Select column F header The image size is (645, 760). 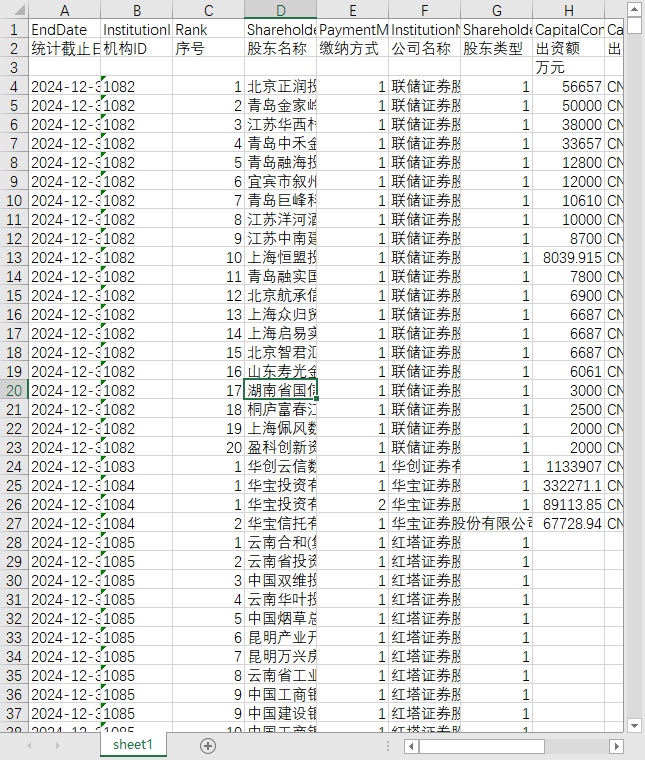point(425,10)
